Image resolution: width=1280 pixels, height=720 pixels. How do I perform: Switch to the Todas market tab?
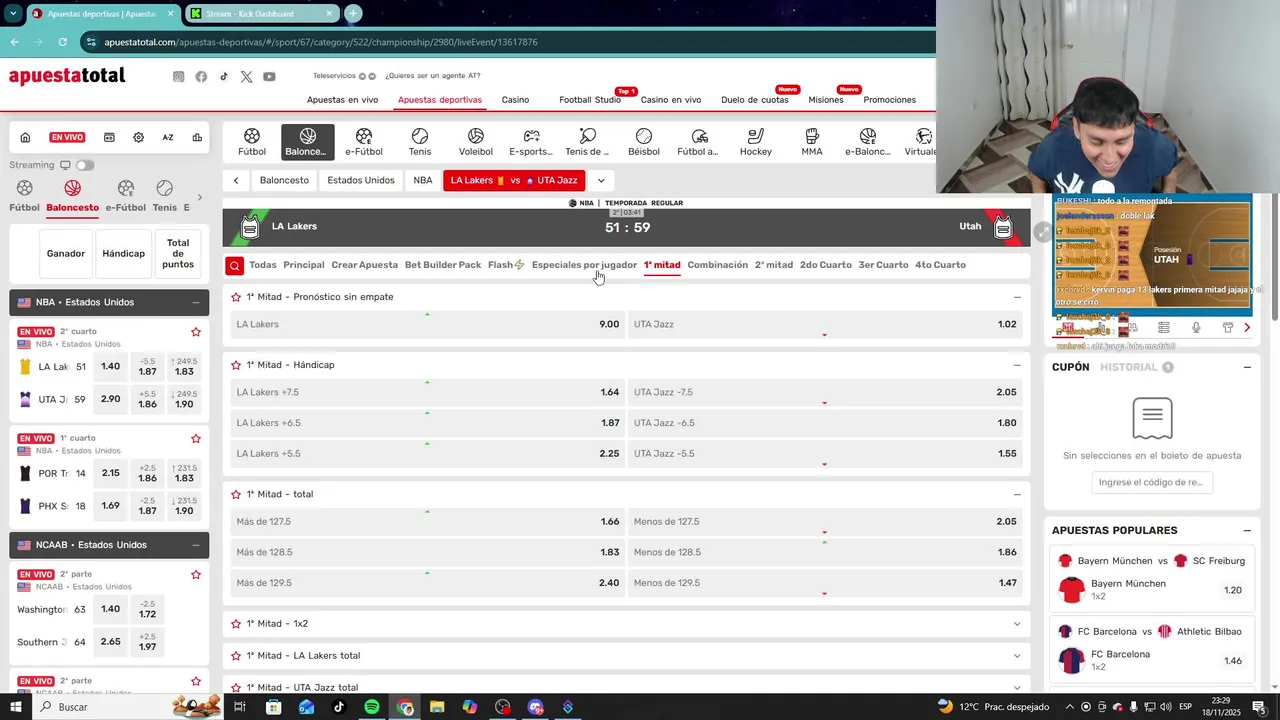[263, 265]
